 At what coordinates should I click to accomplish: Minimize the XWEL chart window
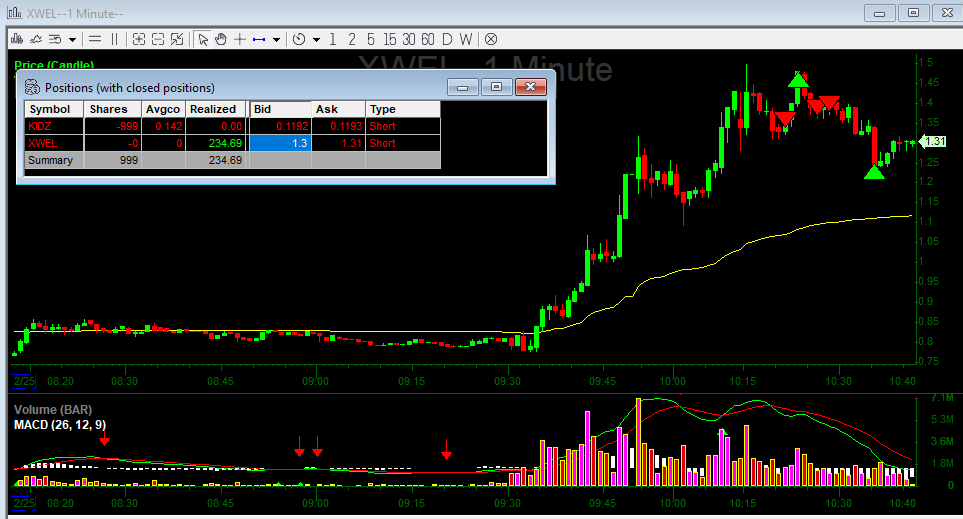pyautogui.click(x=879, y=12)
